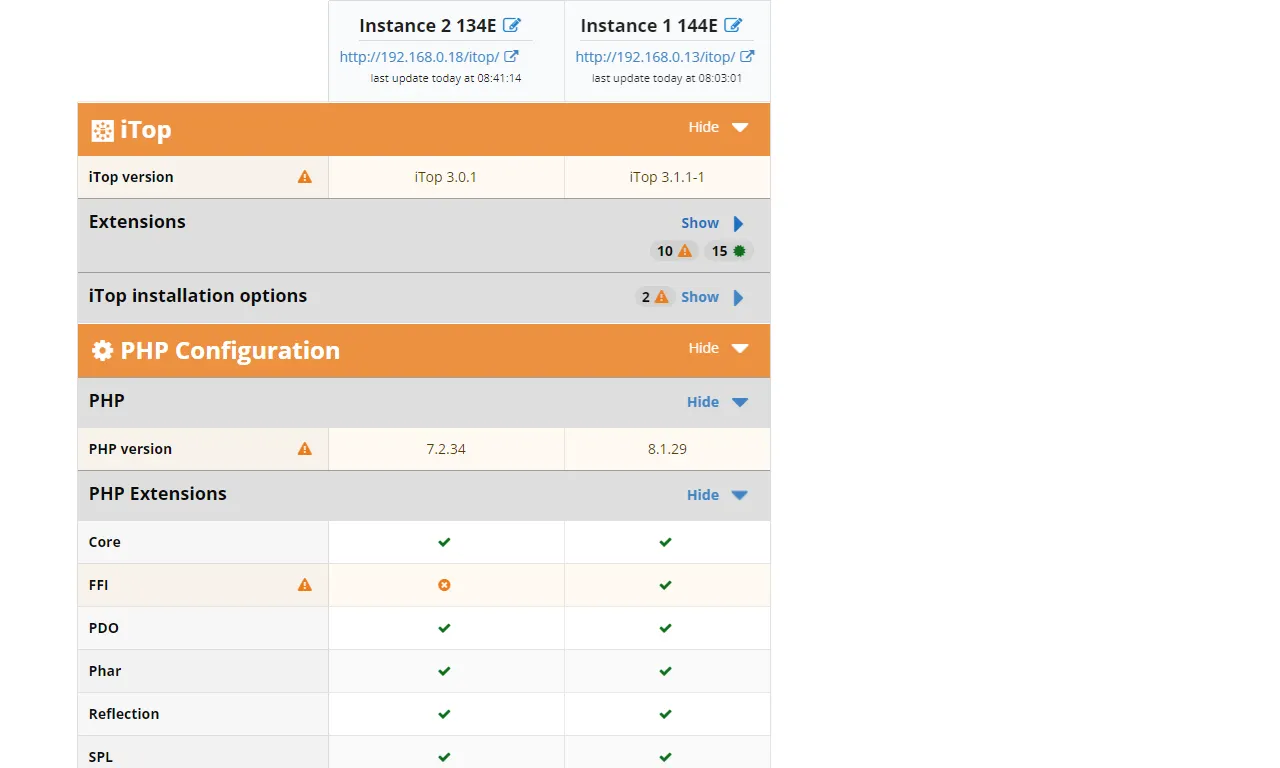Click Hide link in PHP Extensions
1280x768 pixels.
[703, 495]
